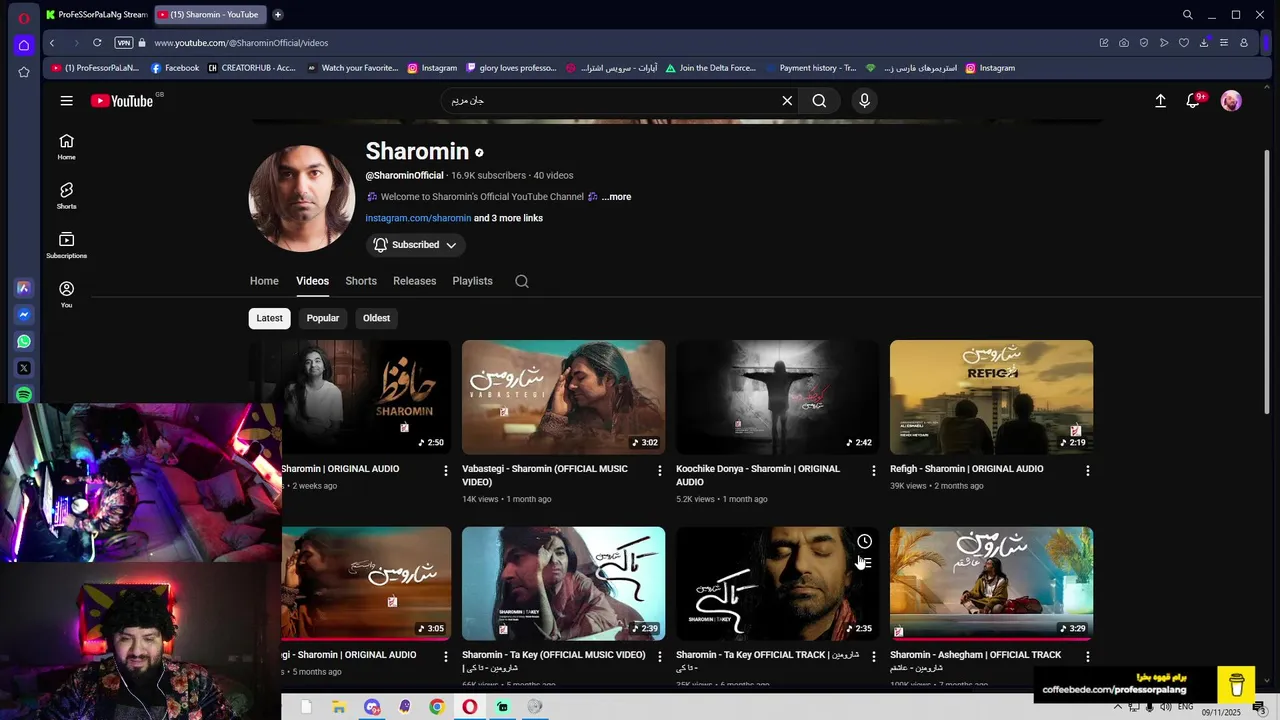Switch to ProFeSSorPaLaNg Stream browser tab
Screen dimensions: 1280x720
(x=96, y=15)
